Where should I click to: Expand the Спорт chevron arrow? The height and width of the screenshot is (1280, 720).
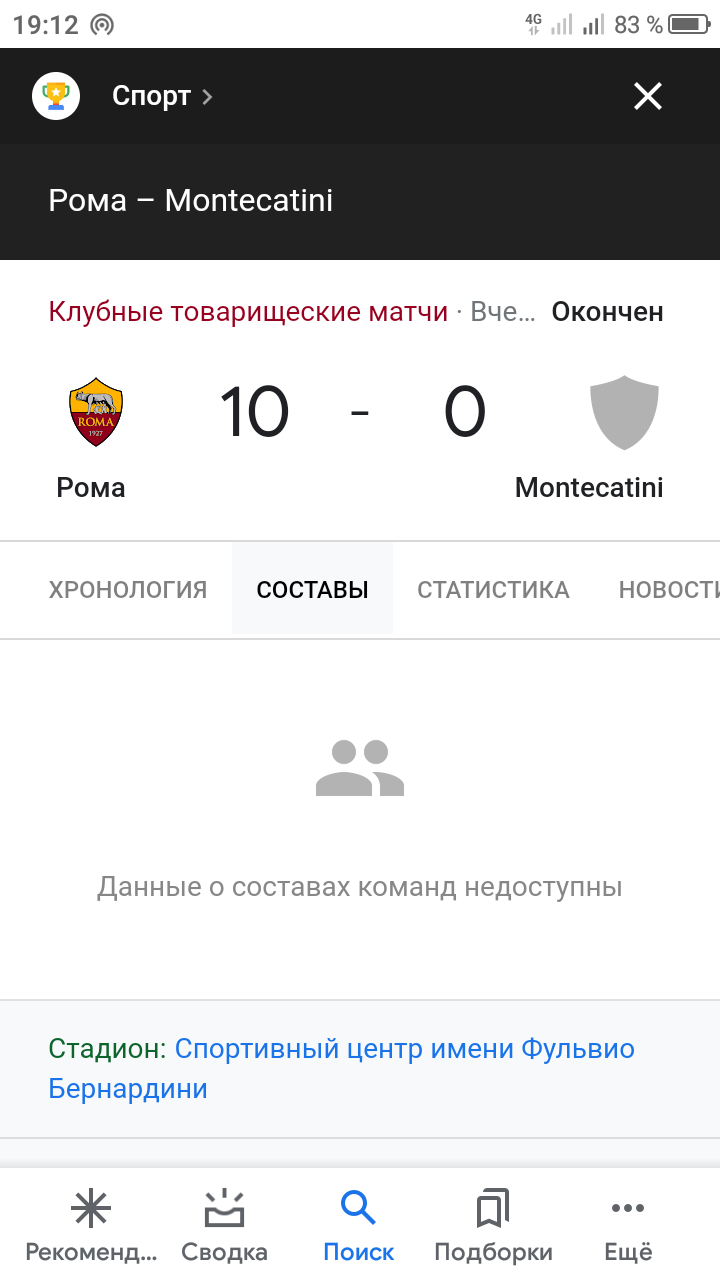[207, 97]
